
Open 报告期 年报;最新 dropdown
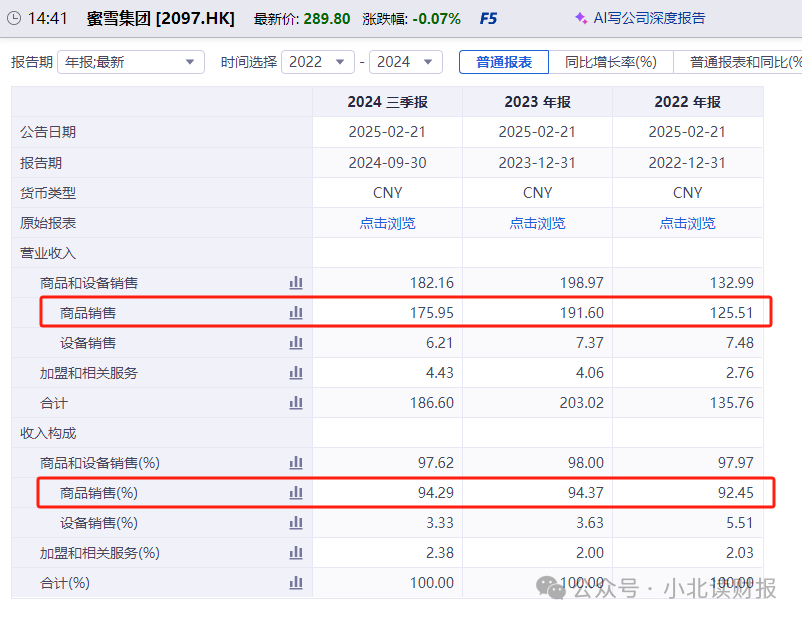click(131, 62)
